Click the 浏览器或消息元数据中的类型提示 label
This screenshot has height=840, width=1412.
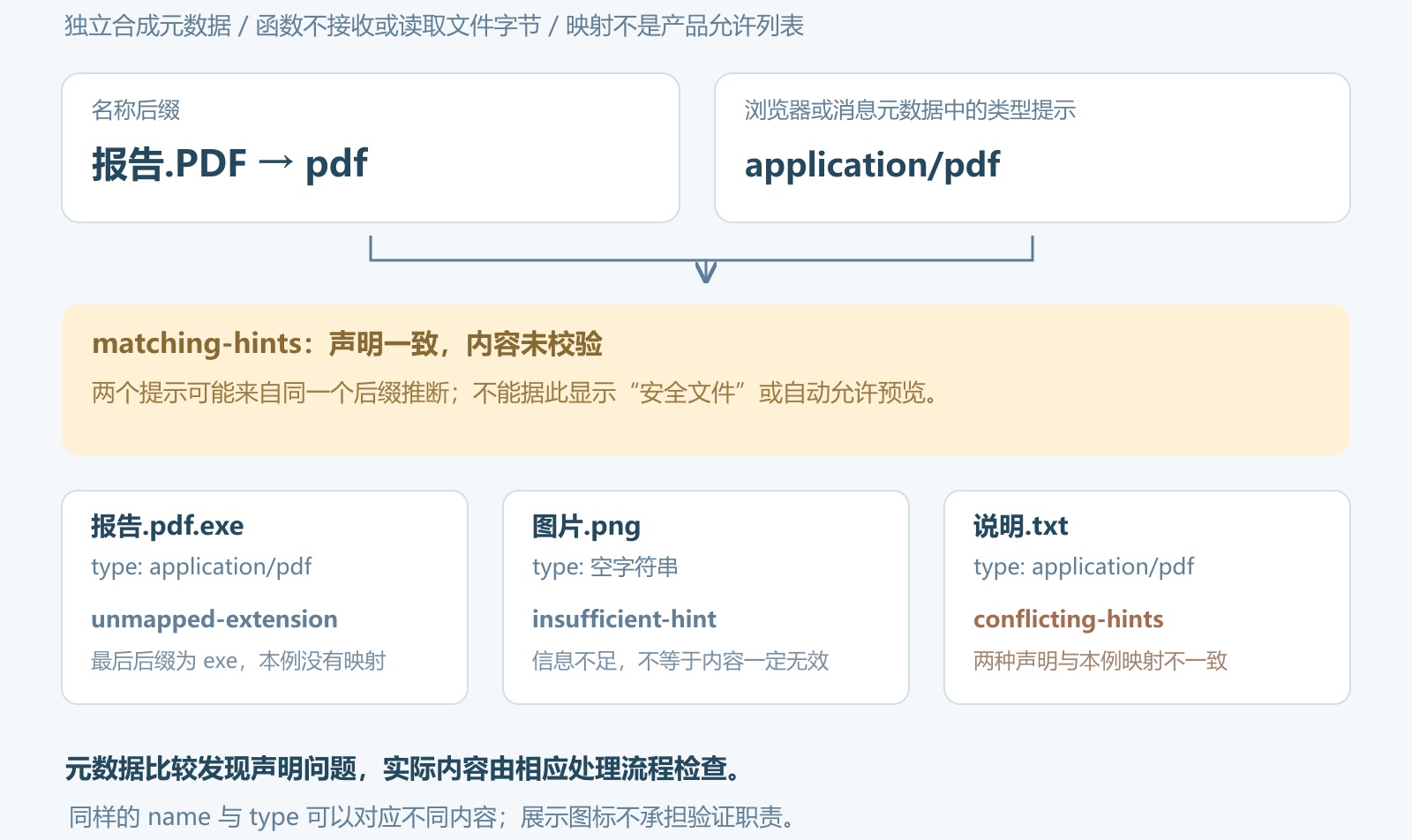tap(910, 110)
